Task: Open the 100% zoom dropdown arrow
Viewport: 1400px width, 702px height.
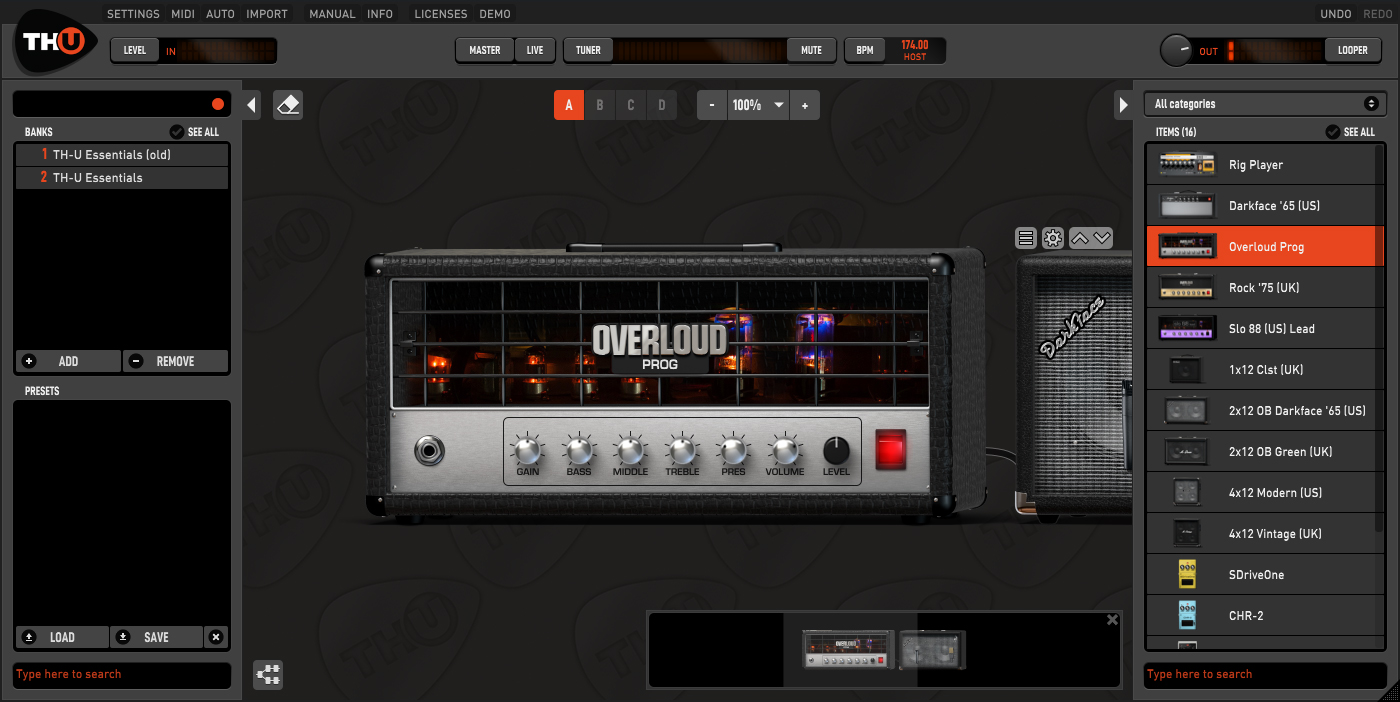Action: 778,105
